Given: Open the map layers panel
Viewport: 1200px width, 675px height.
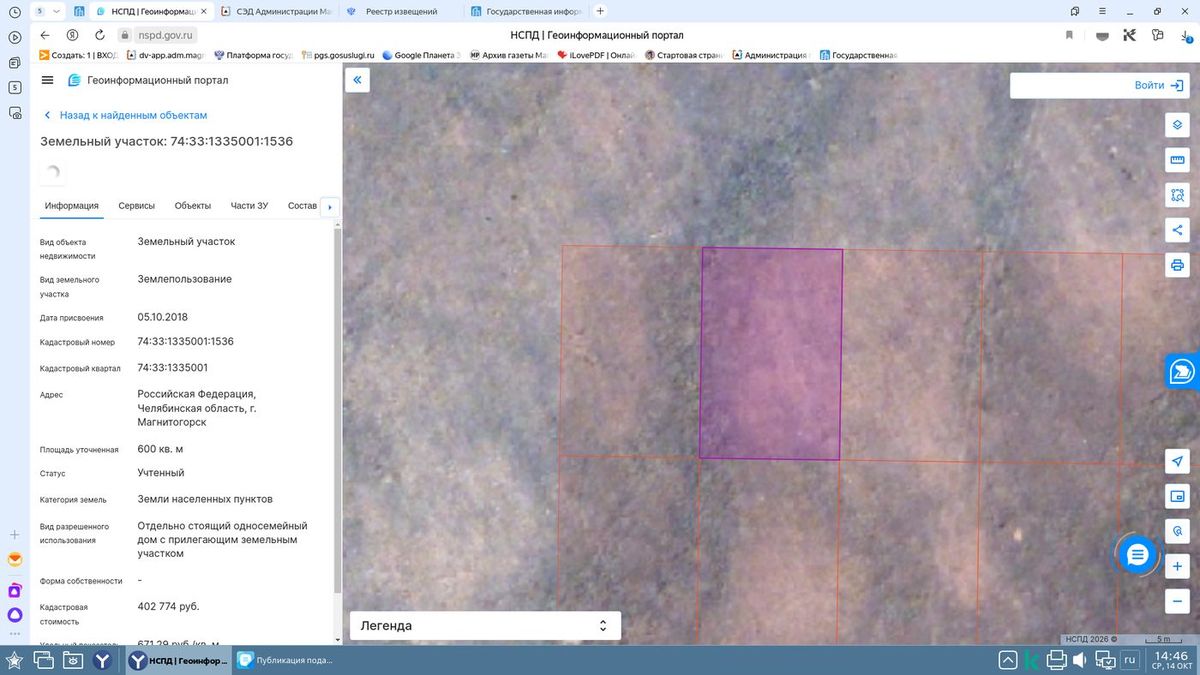Looking at the screenshot, I should pos(1177,124).
